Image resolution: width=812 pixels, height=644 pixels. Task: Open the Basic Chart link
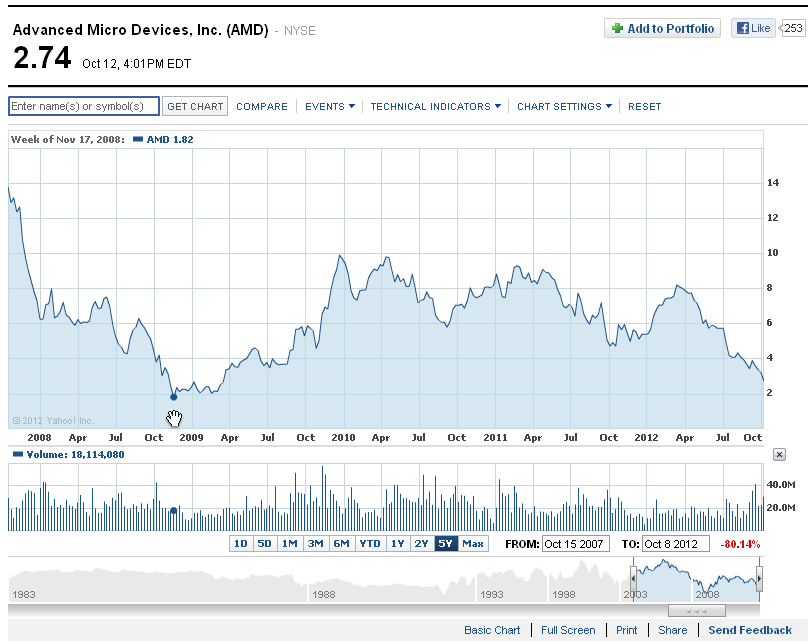point(492,630)
